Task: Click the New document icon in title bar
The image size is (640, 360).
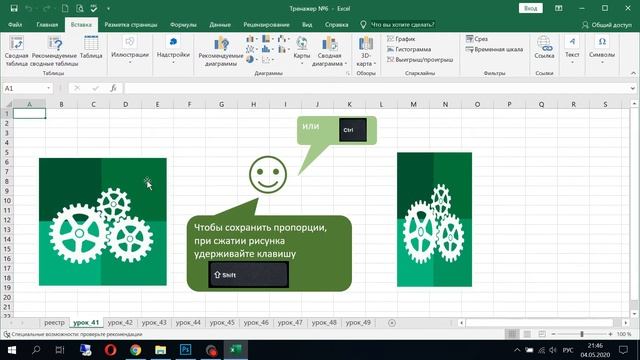Action: pyautogui.click(x=65, y=8)
